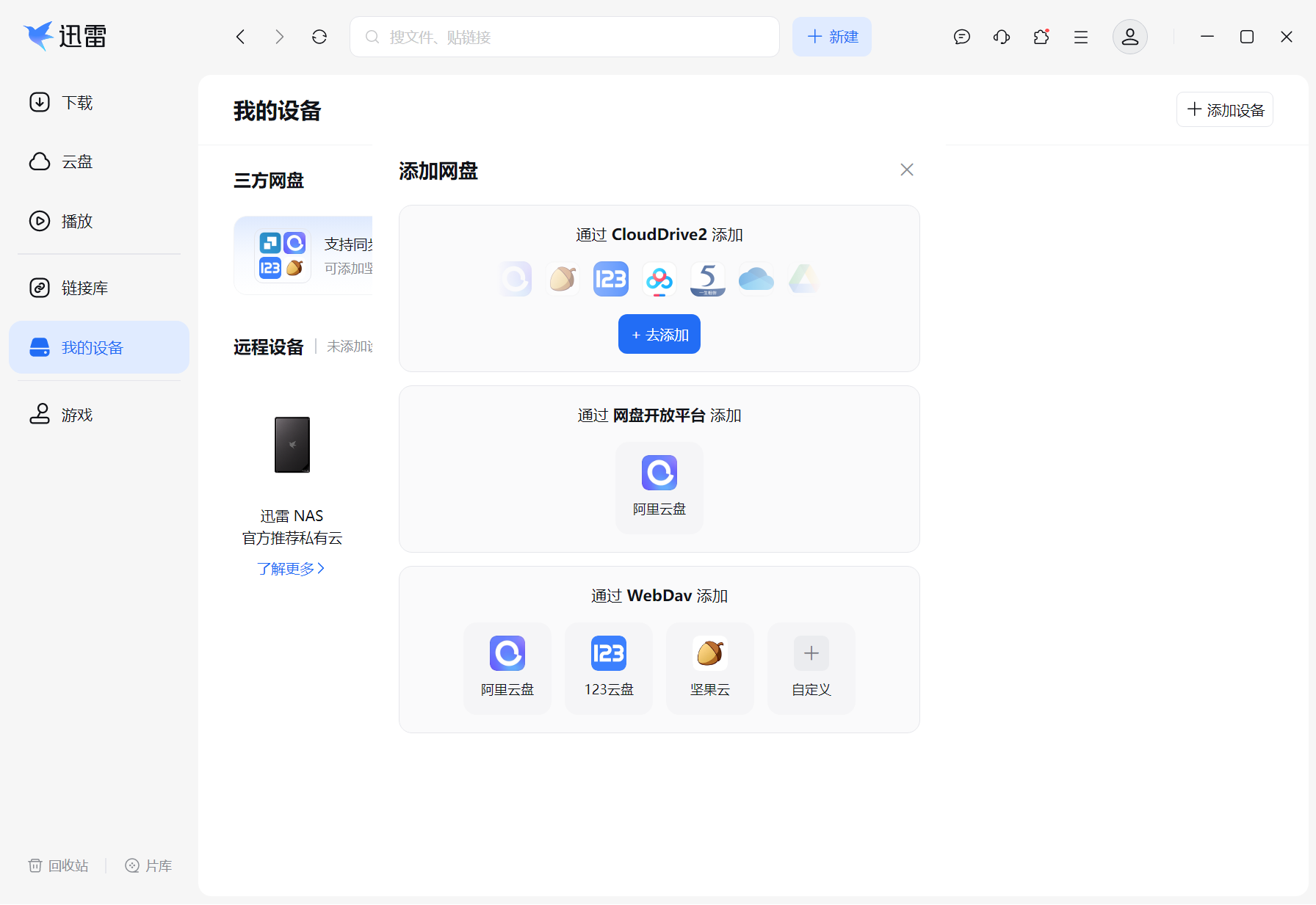
Task: Open the 播放 section in sidebar
Action: click(99, 221)
